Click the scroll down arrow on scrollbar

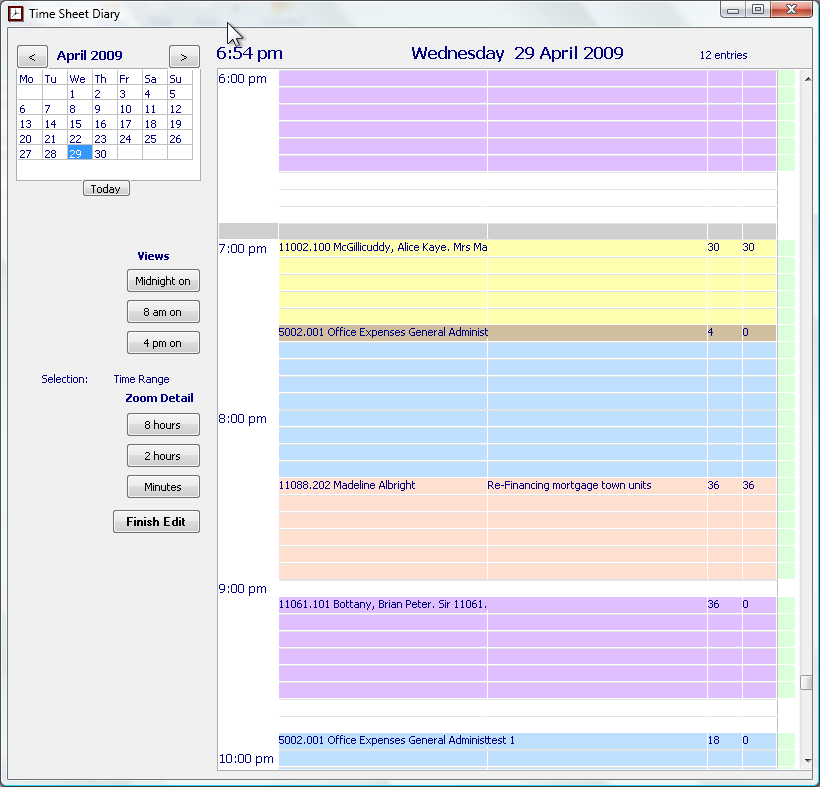point(806,761)
